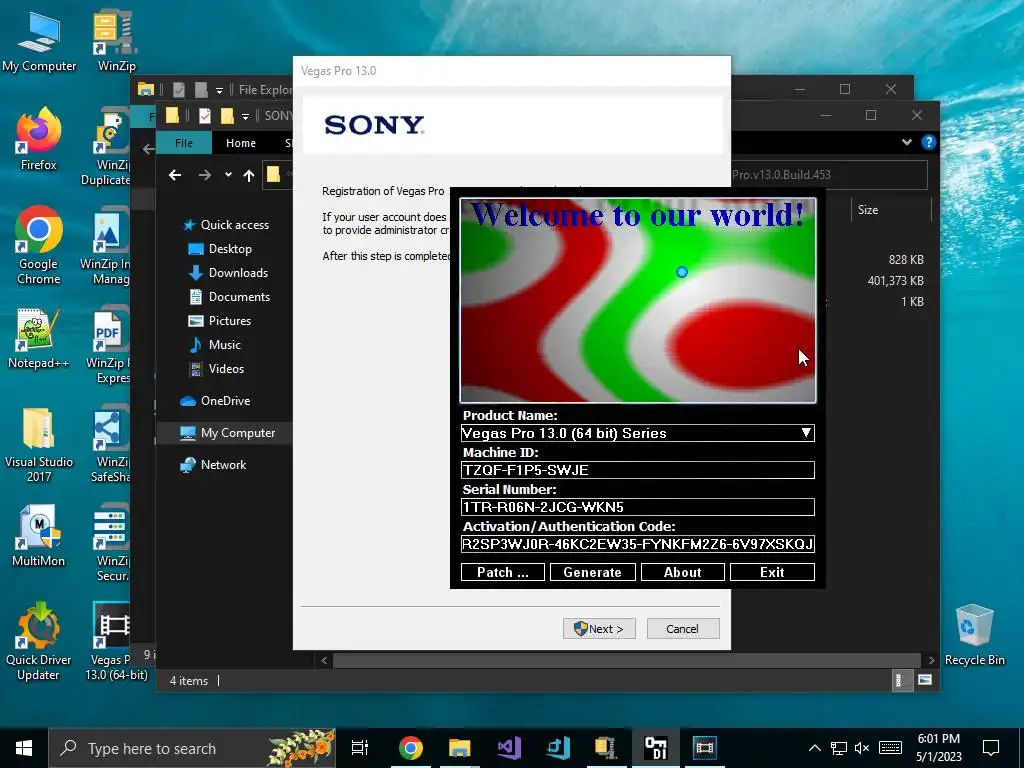Image resolution: width=1024 pixels, height=768 pixels.
Task: Click the Patch button in keygen
Action: [x=503, y=572]
